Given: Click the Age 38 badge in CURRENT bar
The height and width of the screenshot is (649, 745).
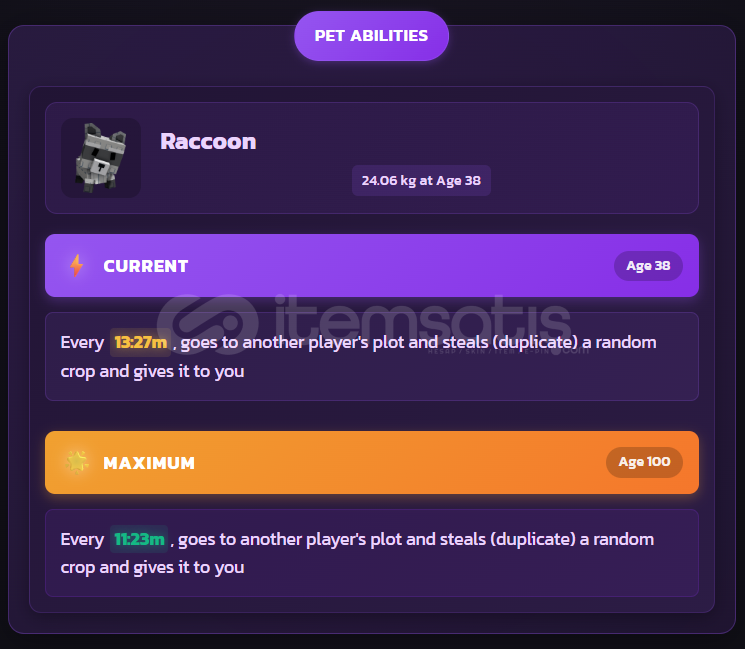Looking at the screenshot, I should tap(648, 266).
